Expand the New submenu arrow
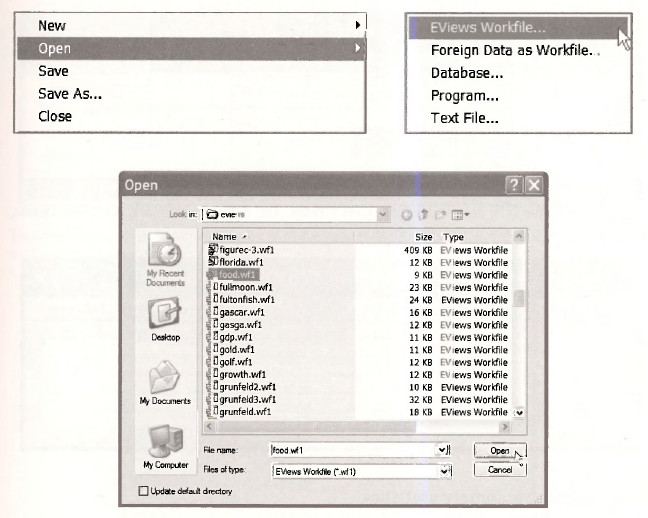The height and width of the screenshot is (518, 648). click(358, 25)
